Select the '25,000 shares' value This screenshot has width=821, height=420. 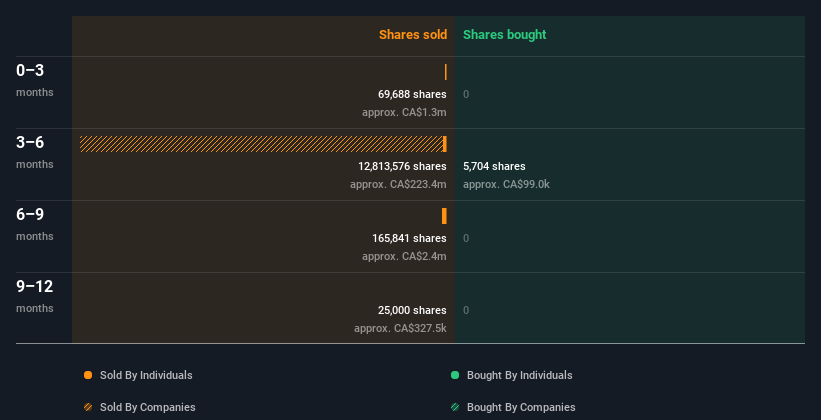[412, 310]
